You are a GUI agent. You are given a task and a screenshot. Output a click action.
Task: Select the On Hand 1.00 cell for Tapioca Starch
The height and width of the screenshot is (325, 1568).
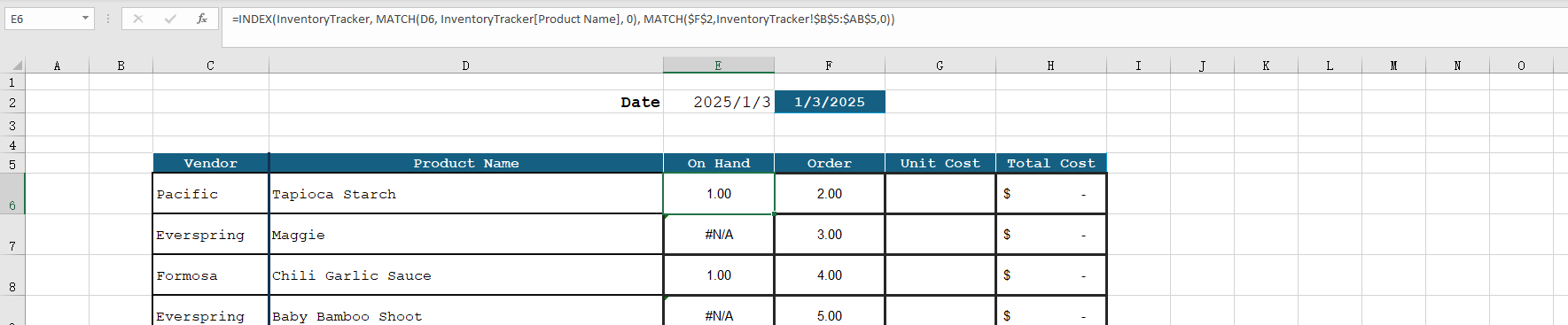tap(718, 193)
